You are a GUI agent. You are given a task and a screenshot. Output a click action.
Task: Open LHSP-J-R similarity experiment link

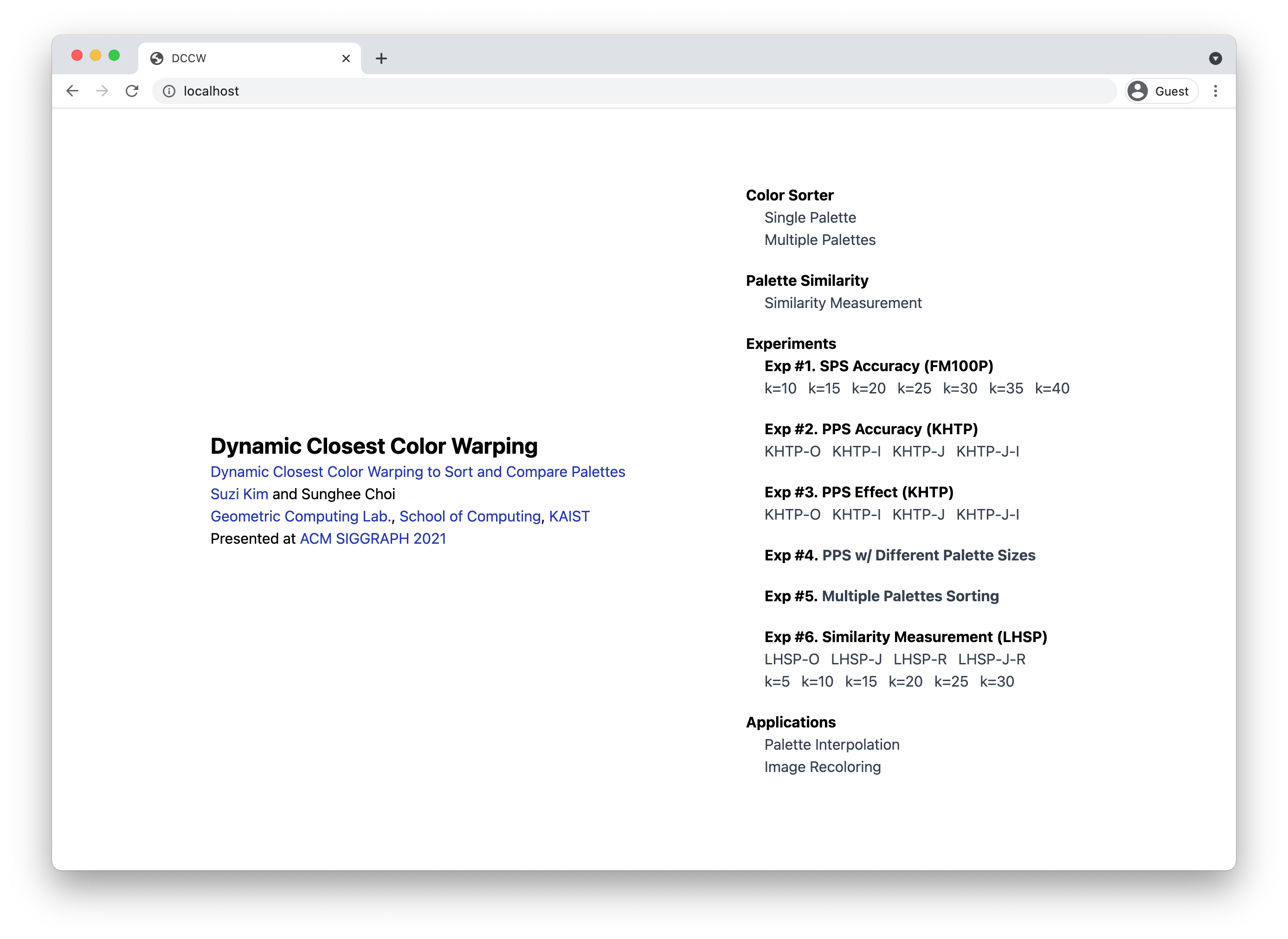(992, 659)
